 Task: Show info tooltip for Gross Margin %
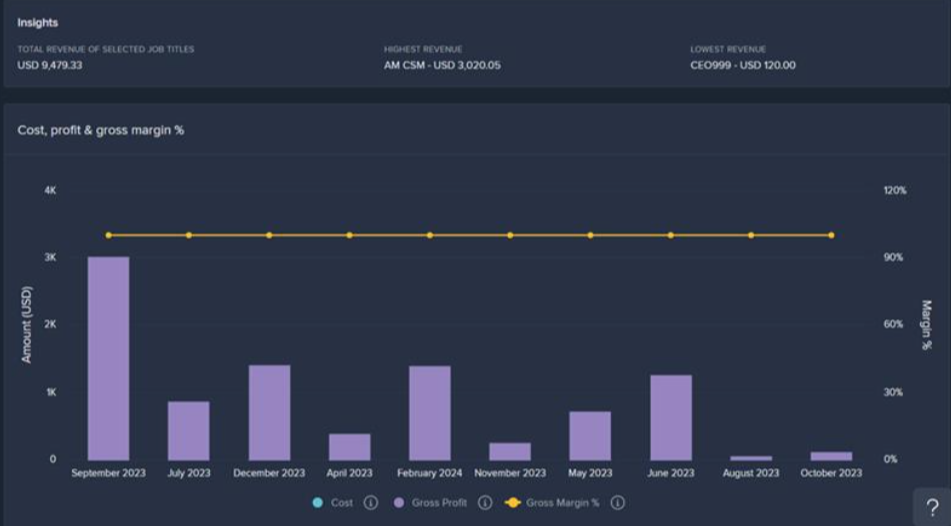[x=617, y=503]
